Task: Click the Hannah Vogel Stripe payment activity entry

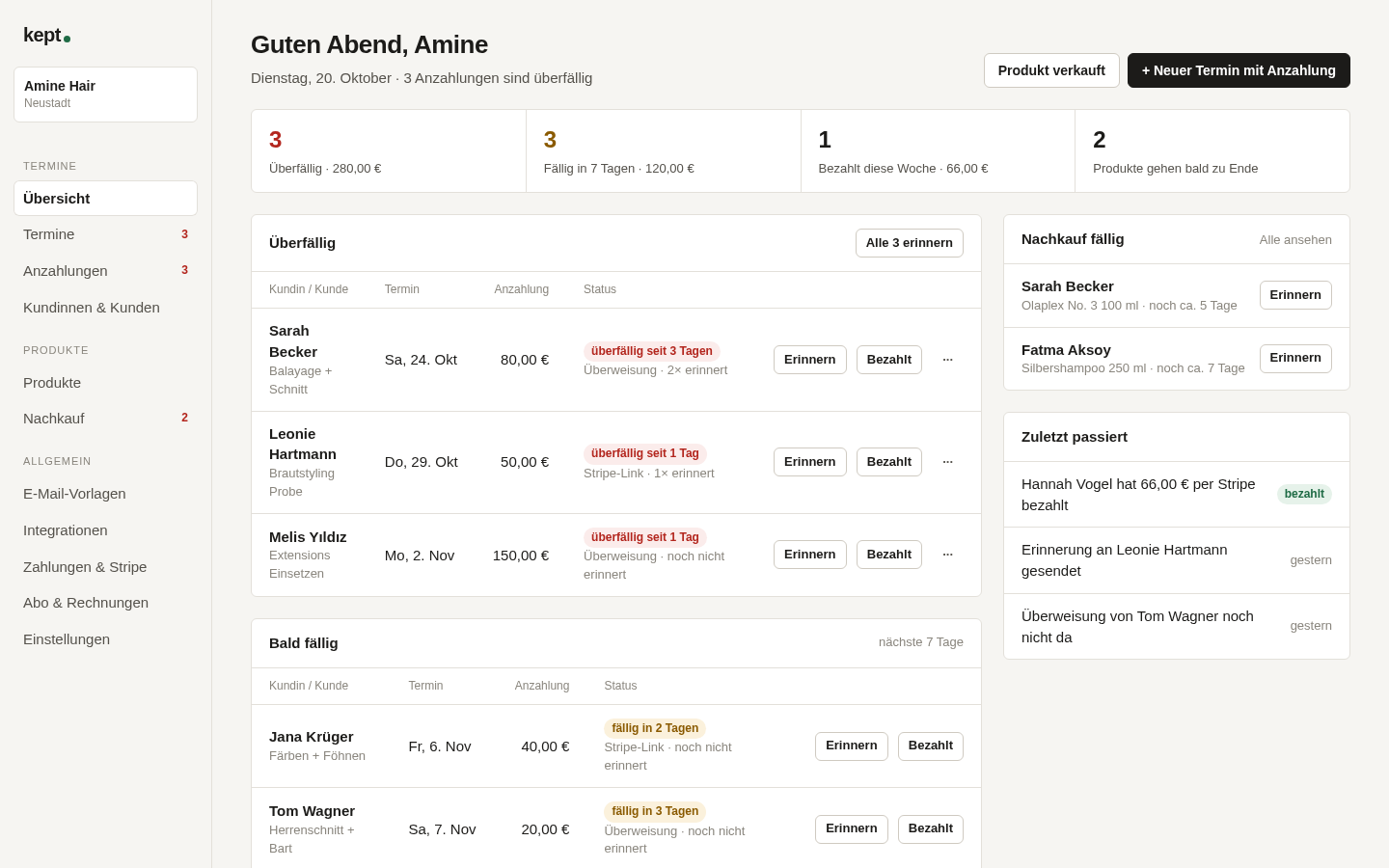Action: pos(1177,495)
